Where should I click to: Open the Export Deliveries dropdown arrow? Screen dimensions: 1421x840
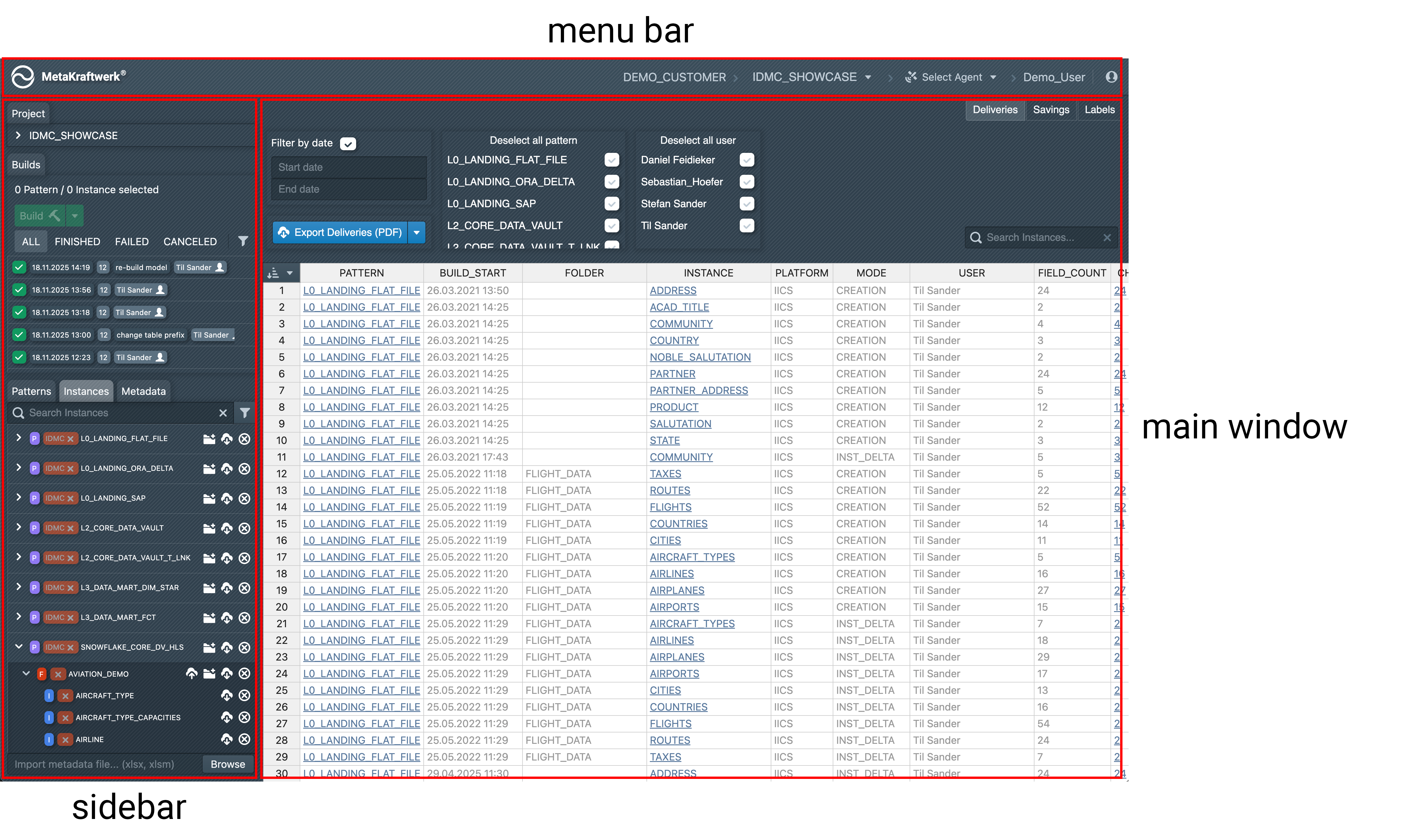[417, 233]
